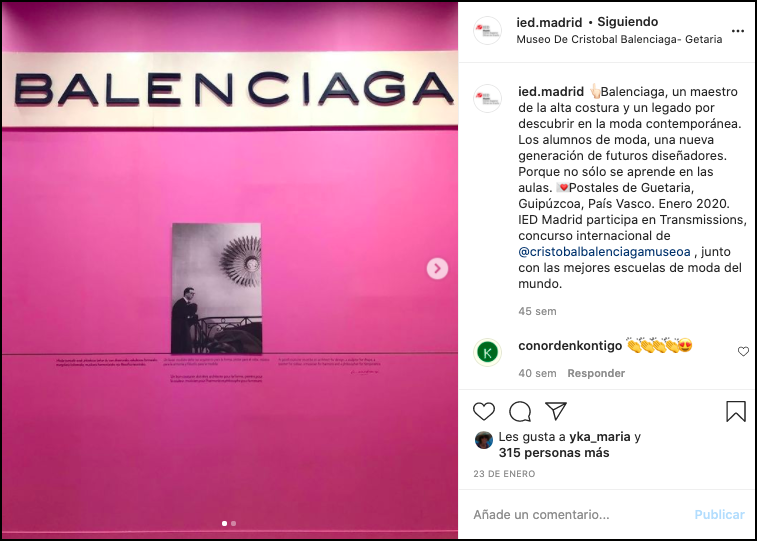The image size is (757, 541).
Task: Go to next photo with arrow
Action: point(437,268)
